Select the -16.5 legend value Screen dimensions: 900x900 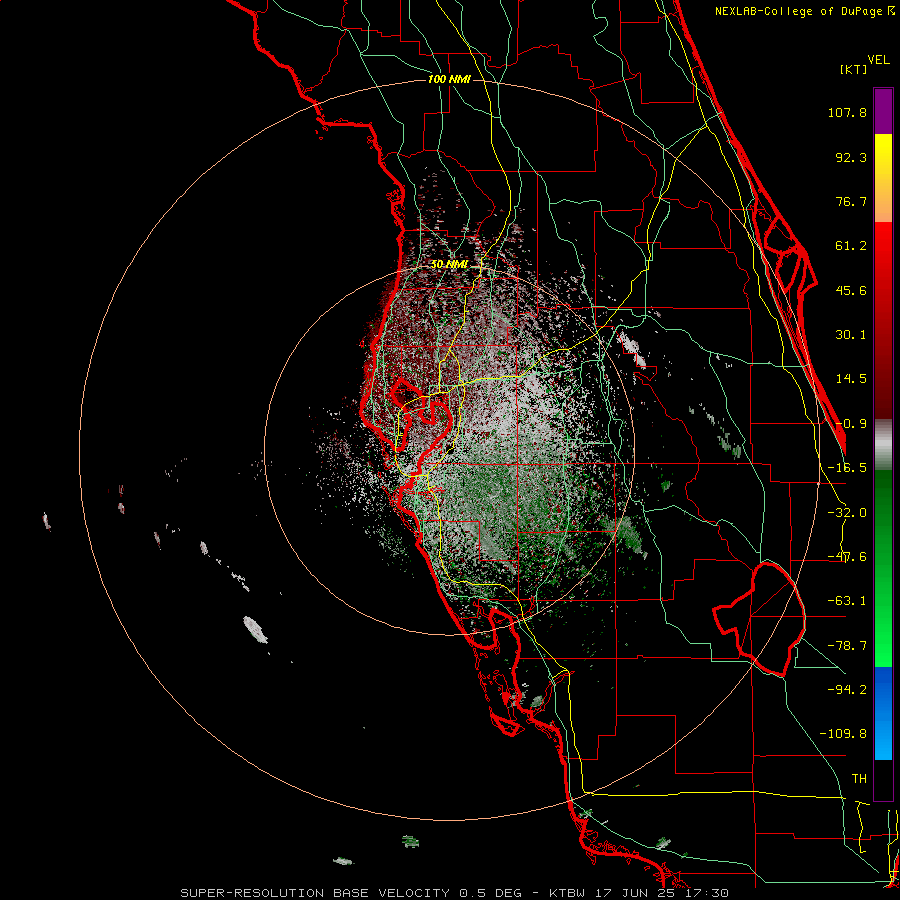(847, 468)
